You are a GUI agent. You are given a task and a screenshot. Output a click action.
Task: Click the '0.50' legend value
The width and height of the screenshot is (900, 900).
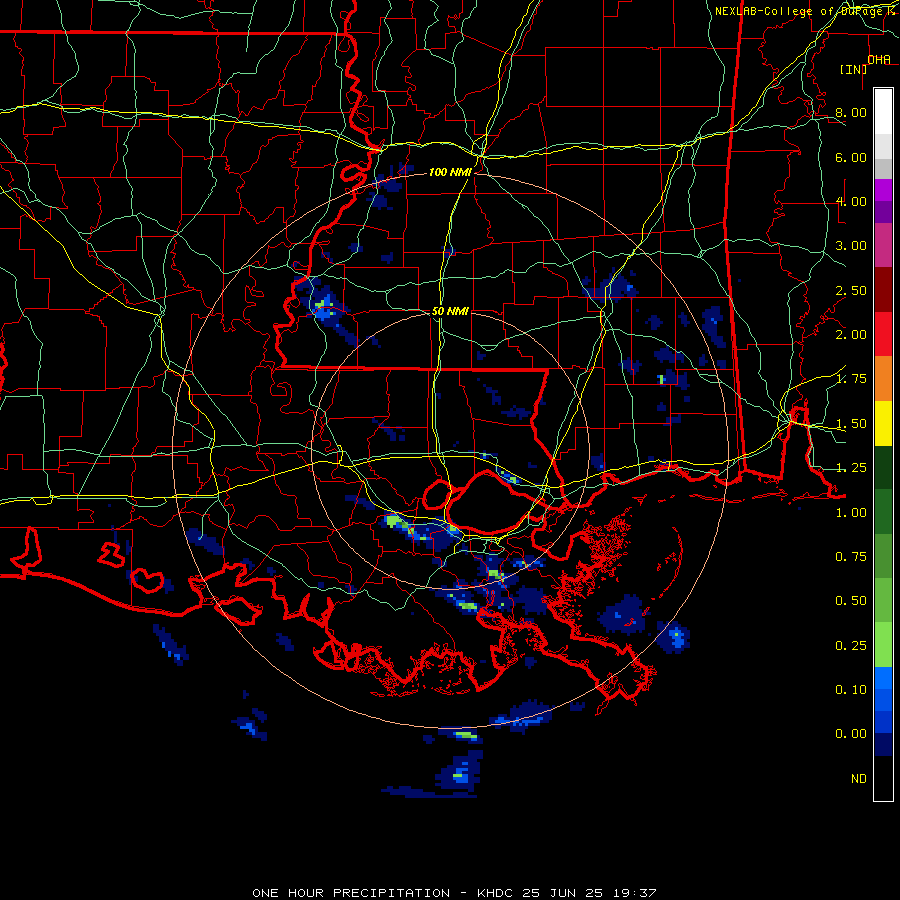point(851,601)
